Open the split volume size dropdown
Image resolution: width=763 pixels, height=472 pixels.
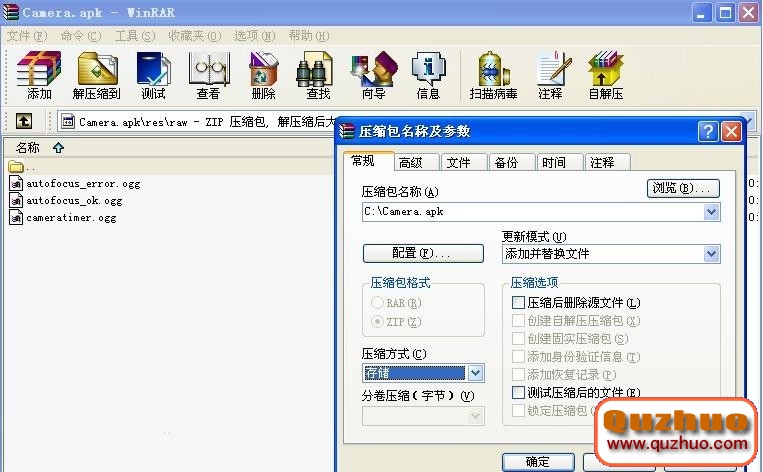tap(475, 416)
